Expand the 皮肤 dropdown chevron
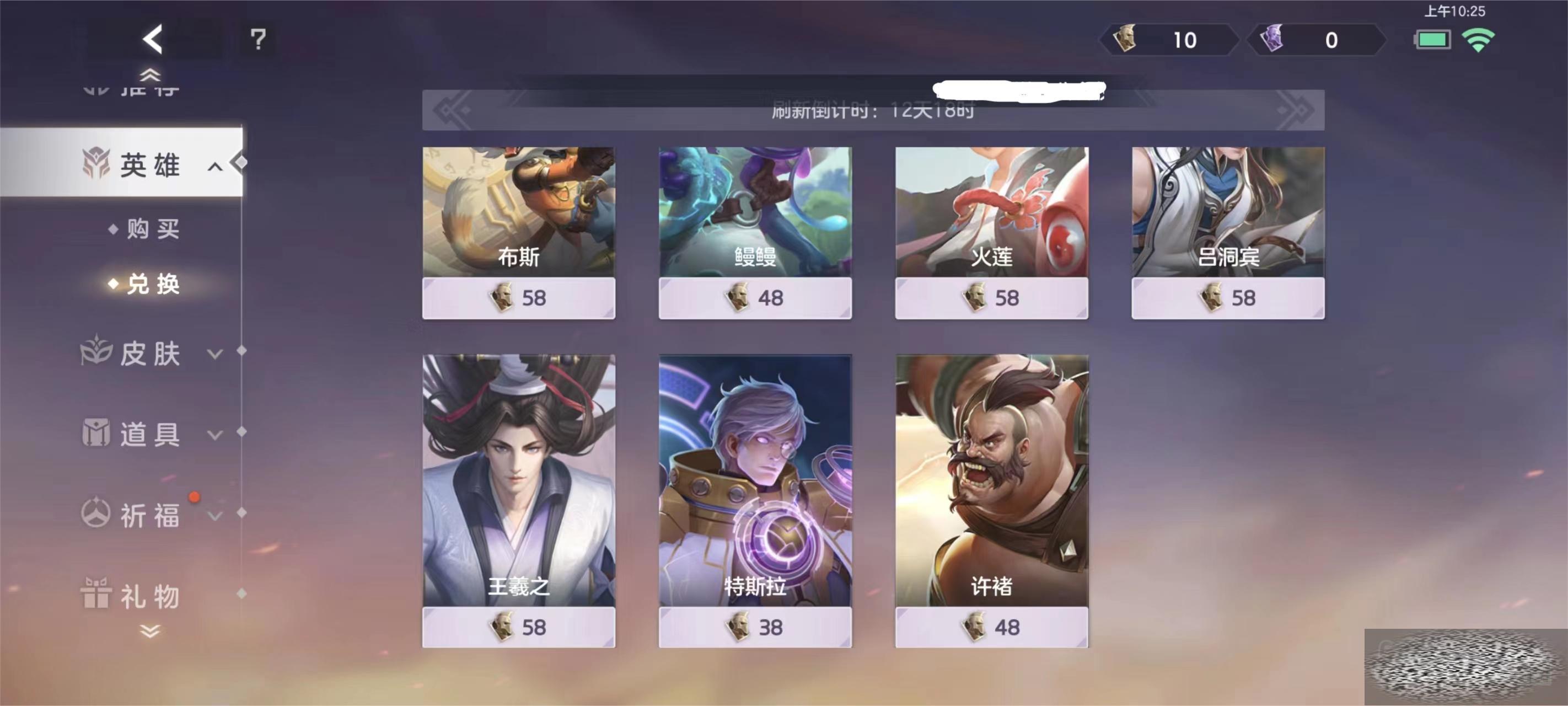The image size is (1568, 706). (x=215, y=354)
